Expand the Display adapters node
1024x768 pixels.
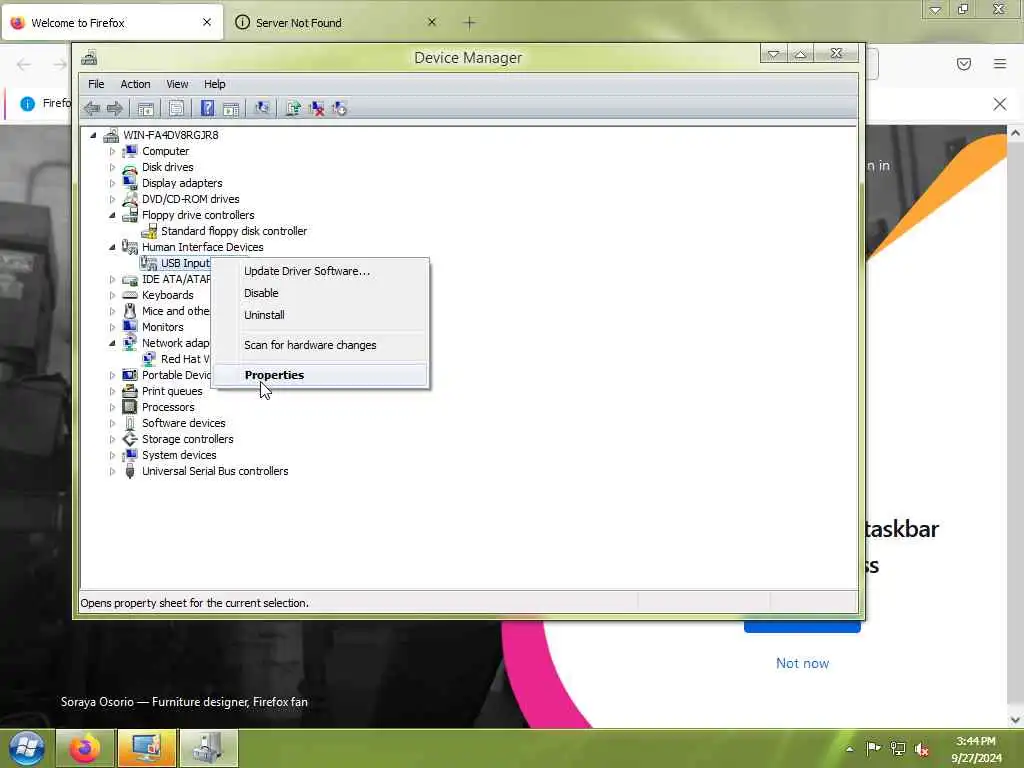112,184
